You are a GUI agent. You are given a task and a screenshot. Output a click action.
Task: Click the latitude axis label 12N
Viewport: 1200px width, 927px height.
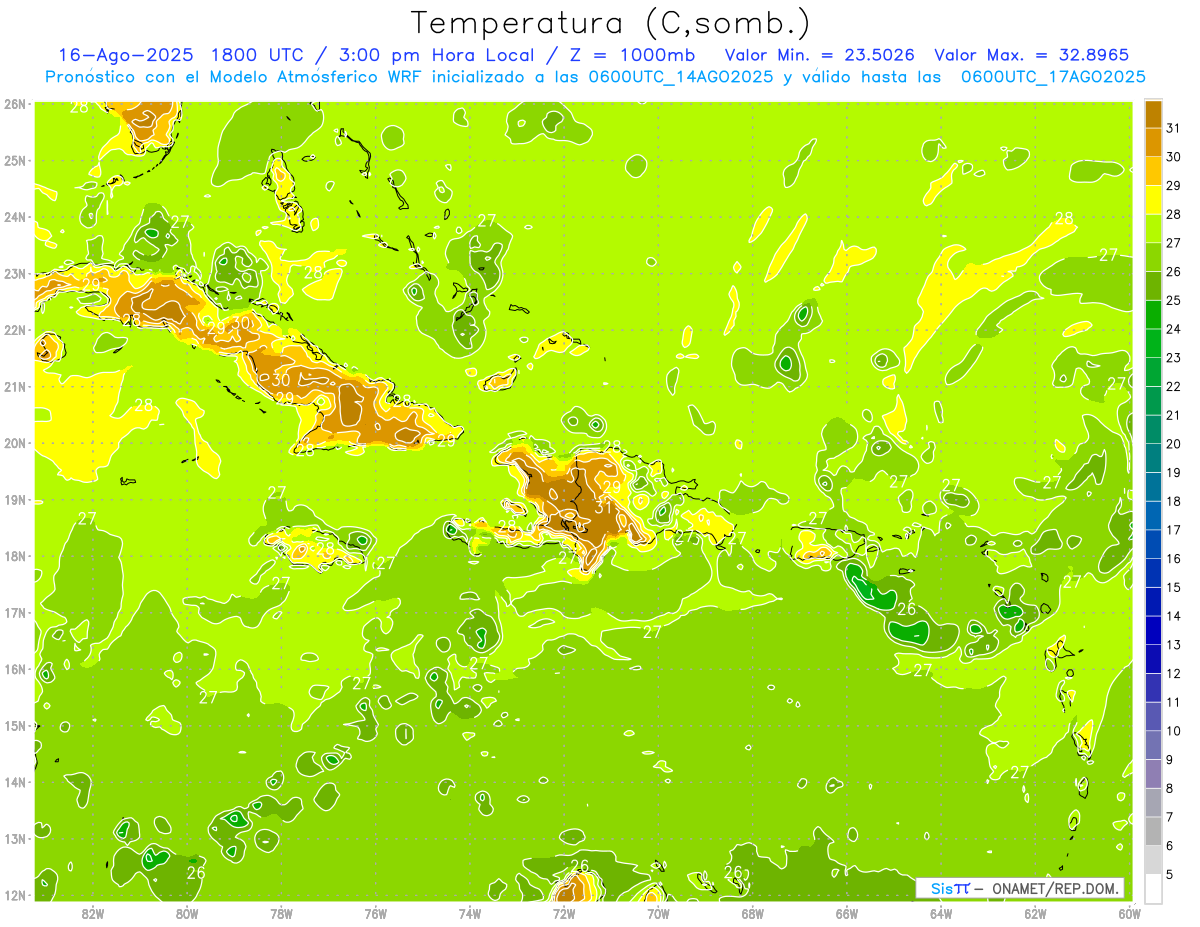pos(15,895)
